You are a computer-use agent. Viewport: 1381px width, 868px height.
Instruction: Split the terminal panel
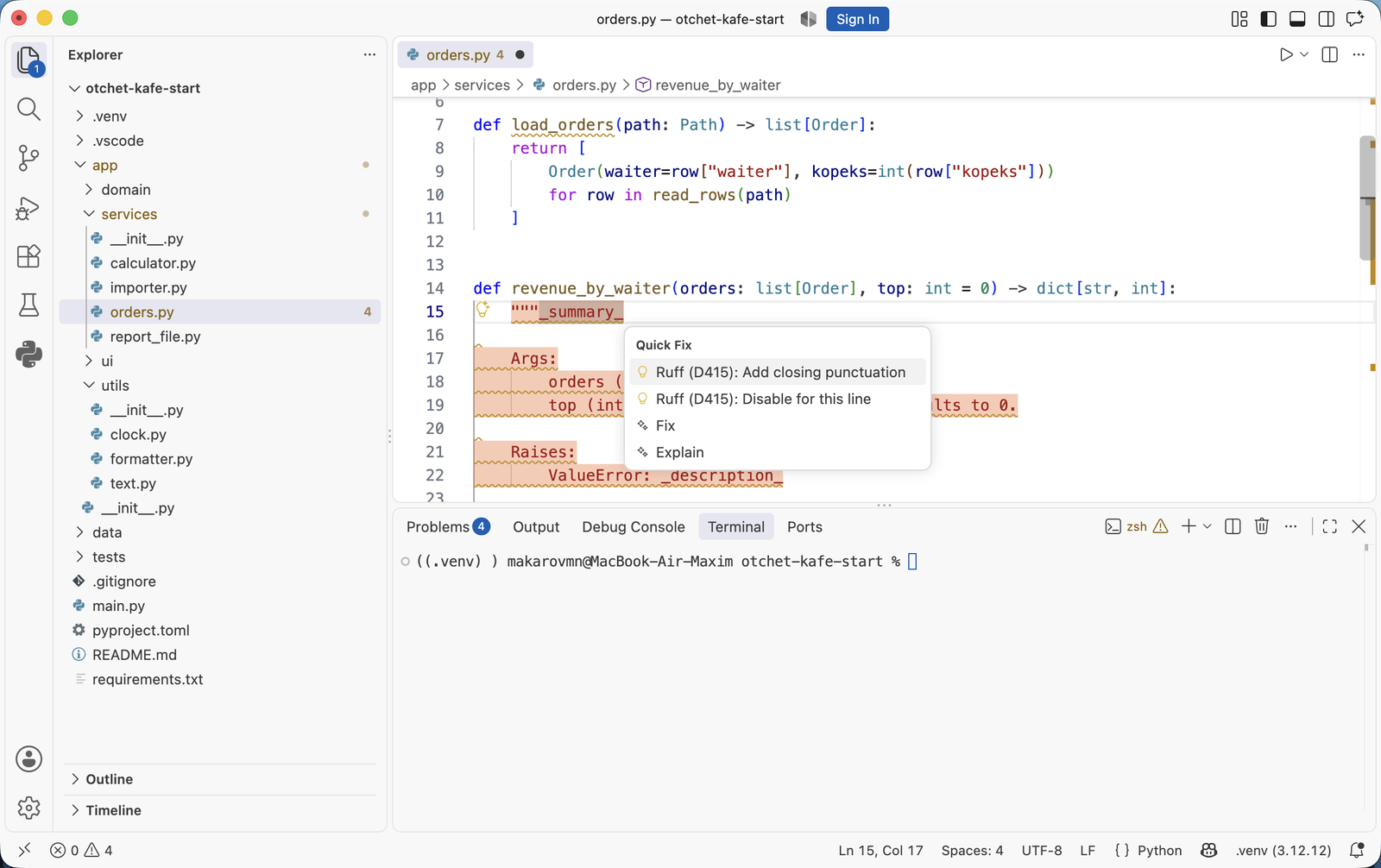click(1233, 526)
